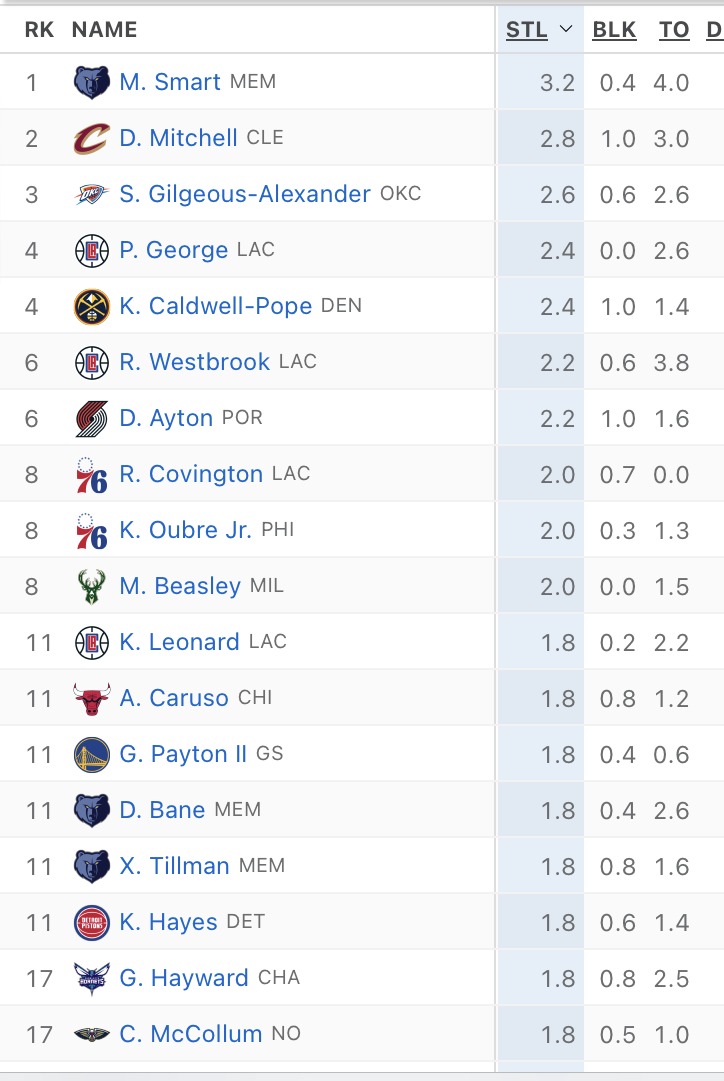Click the Pelicans logo beside C. McCollum
This screenshot has height=1081, width=724.
pyautogui.click(x=92, y=1035)
